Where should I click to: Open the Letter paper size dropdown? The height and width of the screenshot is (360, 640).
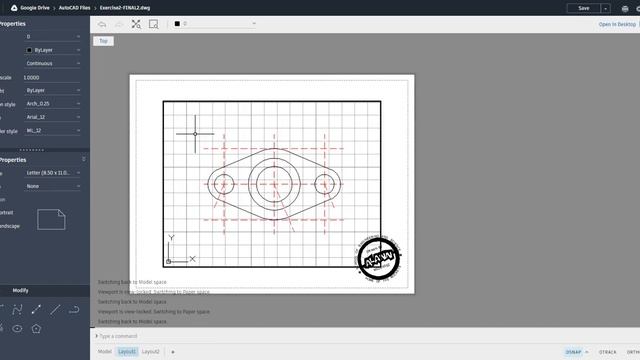(x=53, y=173)
